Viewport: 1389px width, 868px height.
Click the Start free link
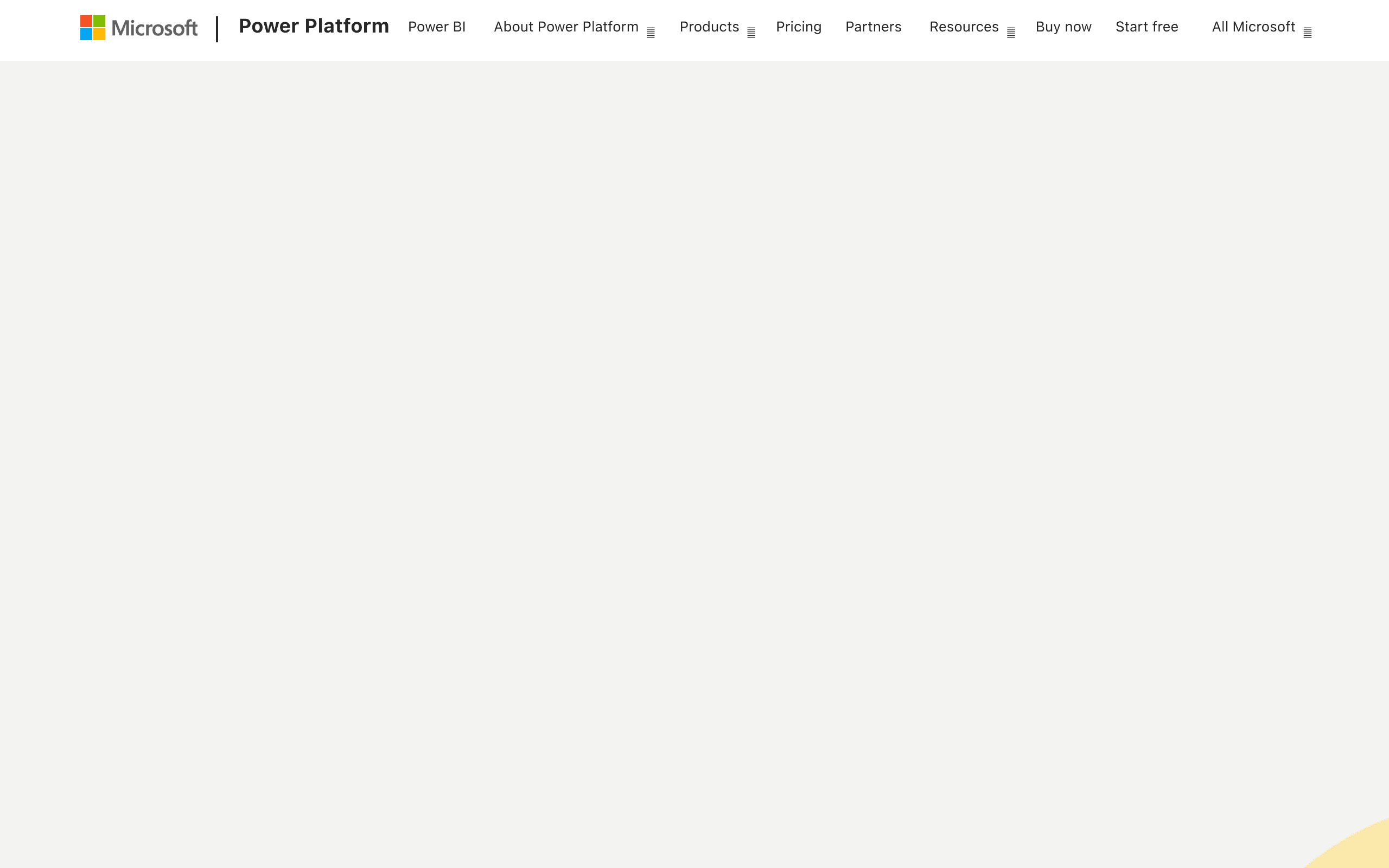(1147, 27)
